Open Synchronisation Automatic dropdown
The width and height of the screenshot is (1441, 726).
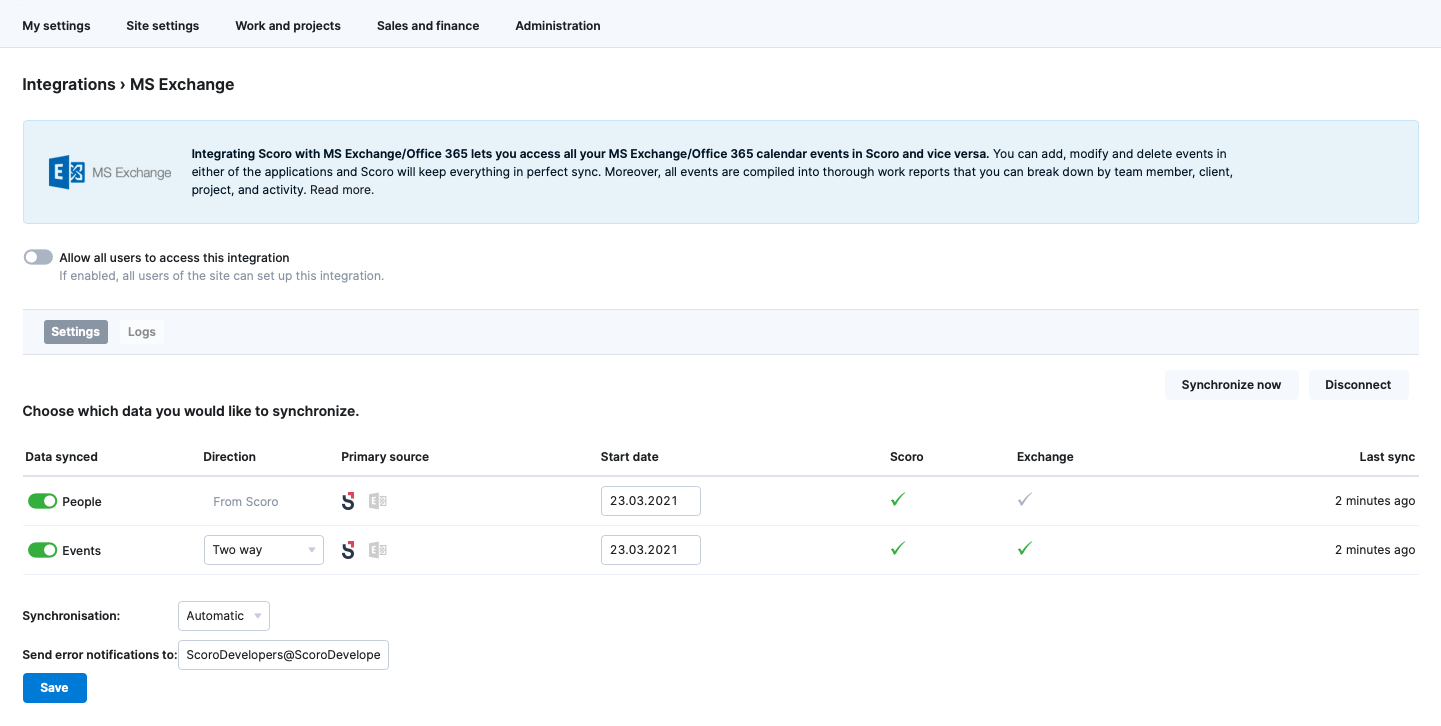(224, 616)
